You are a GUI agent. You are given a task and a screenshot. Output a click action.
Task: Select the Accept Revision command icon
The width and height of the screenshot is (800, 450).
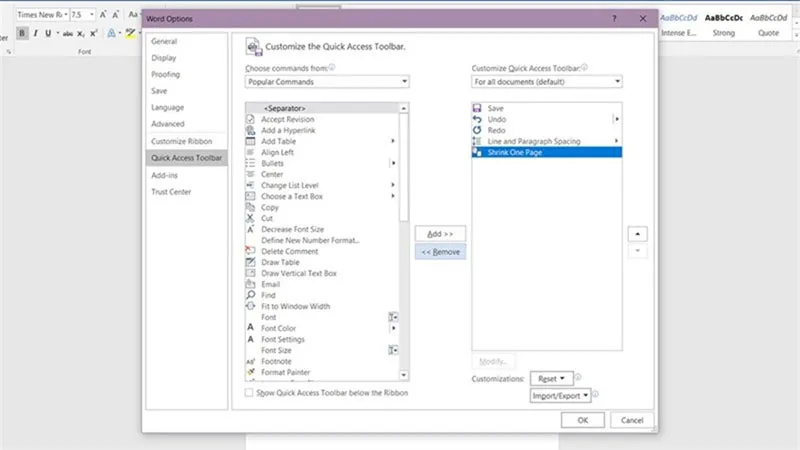coord(250,119)
